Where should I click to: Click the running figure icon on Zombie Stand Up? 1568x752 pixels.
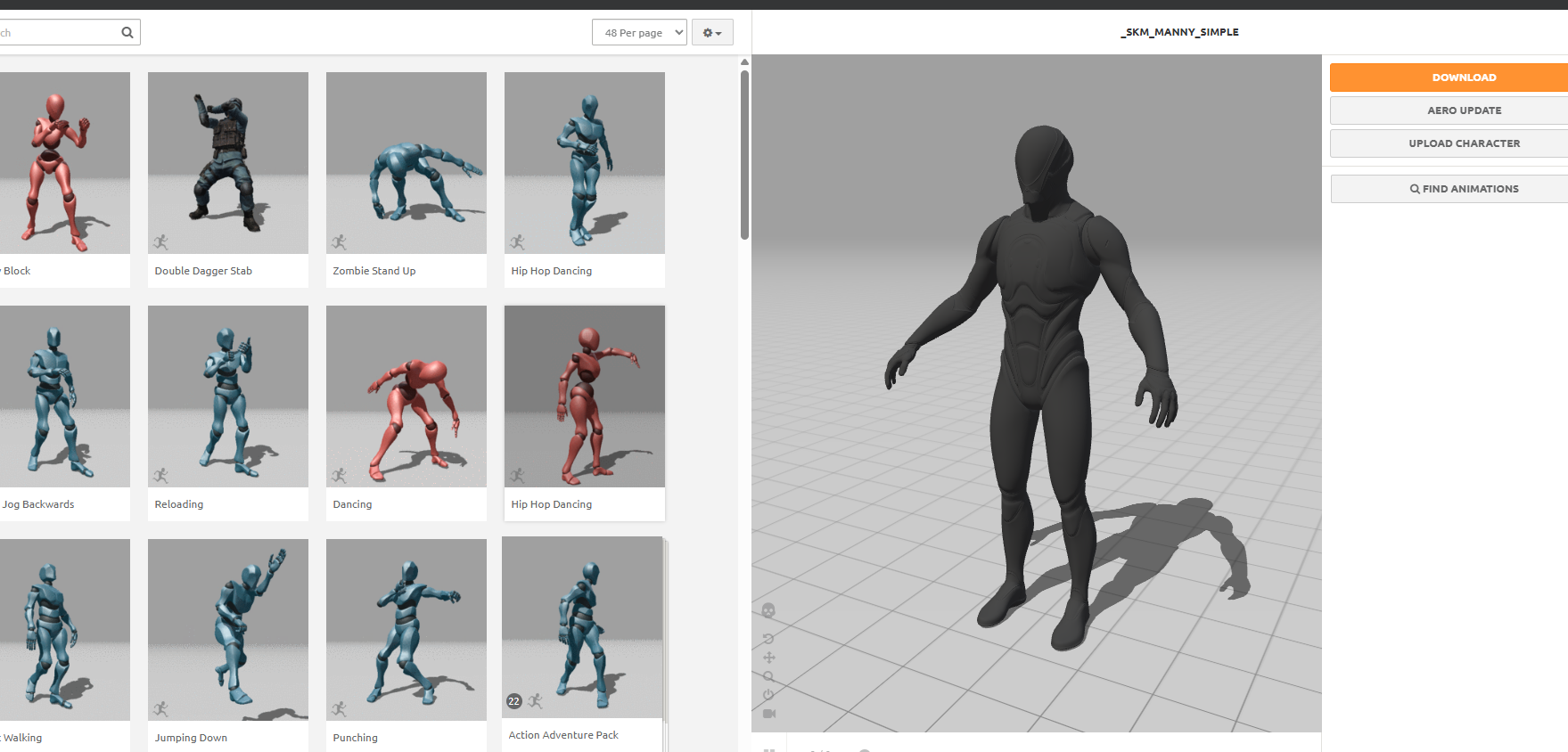click(339, 242)
